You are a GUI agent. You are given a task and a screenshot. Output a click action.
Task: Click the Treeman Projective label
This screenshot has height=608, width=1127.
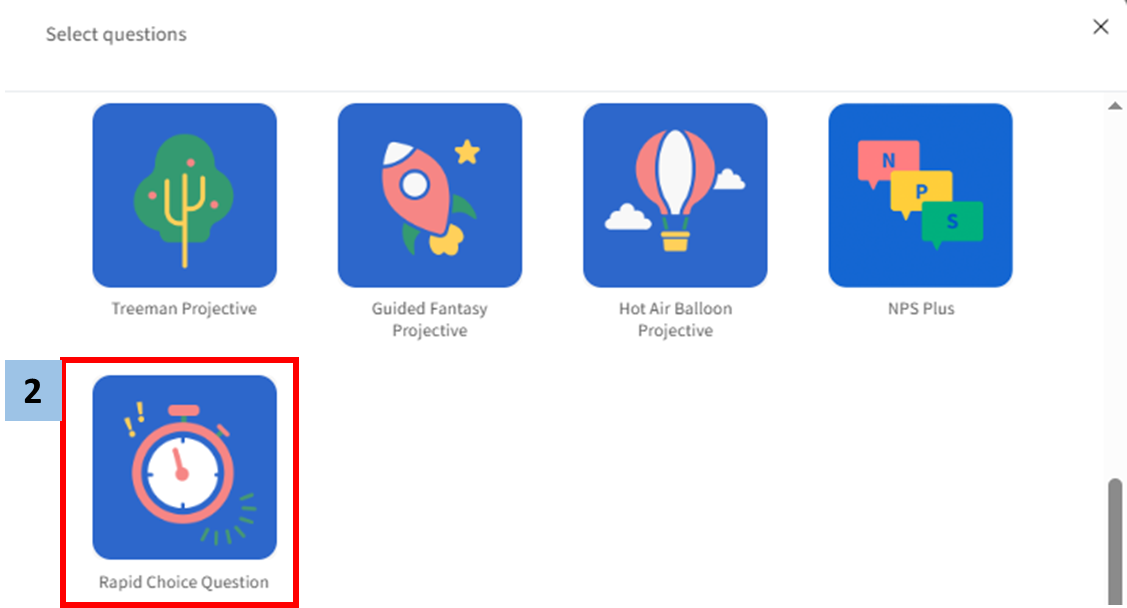[184, 308]
